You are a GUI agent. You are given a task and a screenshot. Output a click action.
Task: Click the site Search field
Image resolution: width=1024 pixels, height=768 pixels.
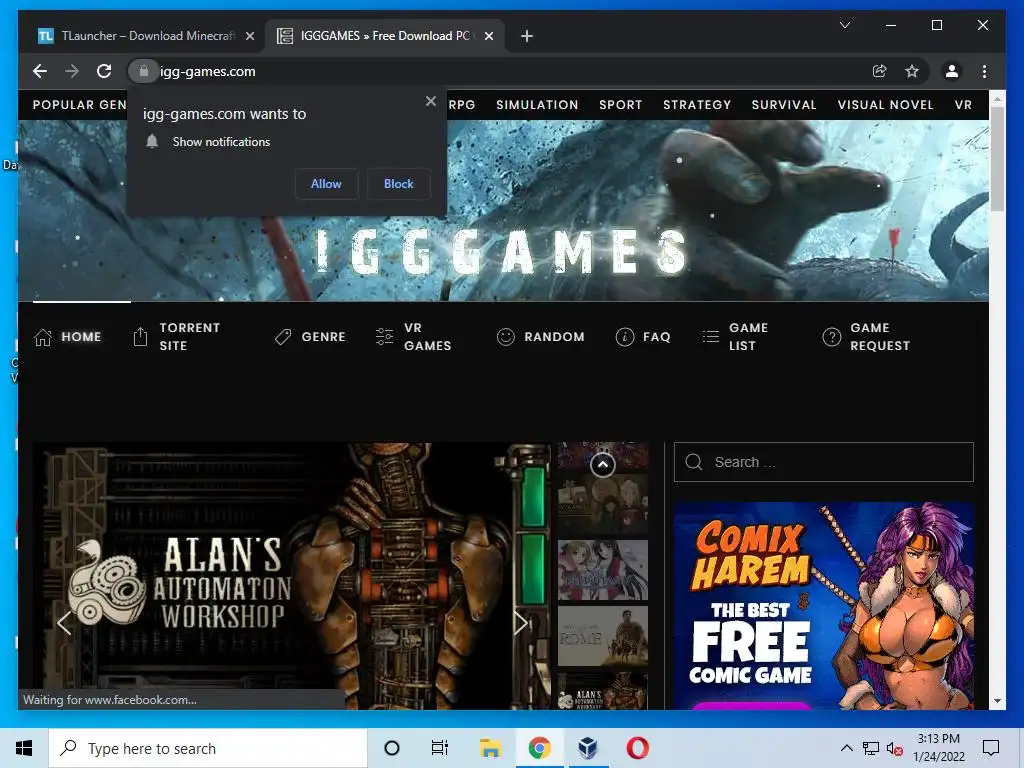pos(824,462)
